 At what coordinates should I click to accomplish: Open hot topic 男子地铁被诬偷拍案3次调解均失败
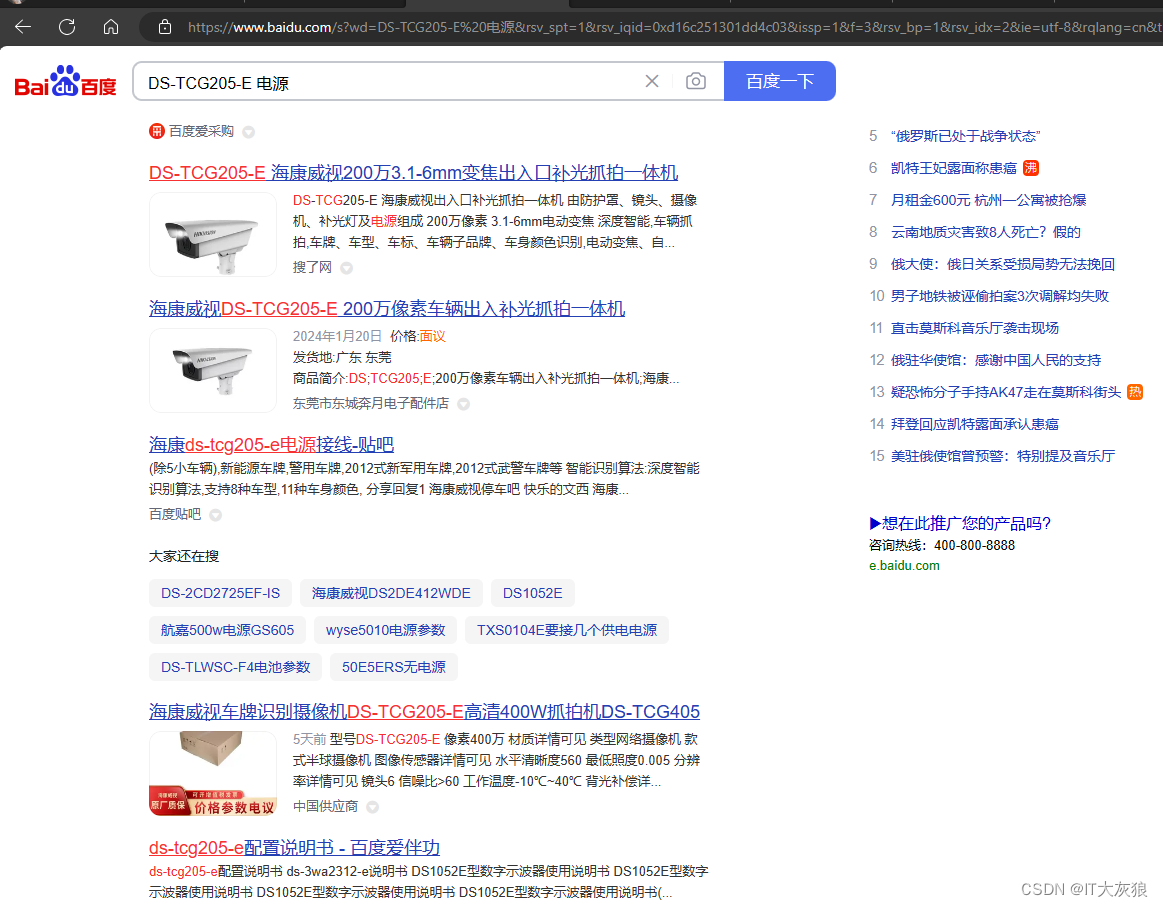click(x=999, y=296)
